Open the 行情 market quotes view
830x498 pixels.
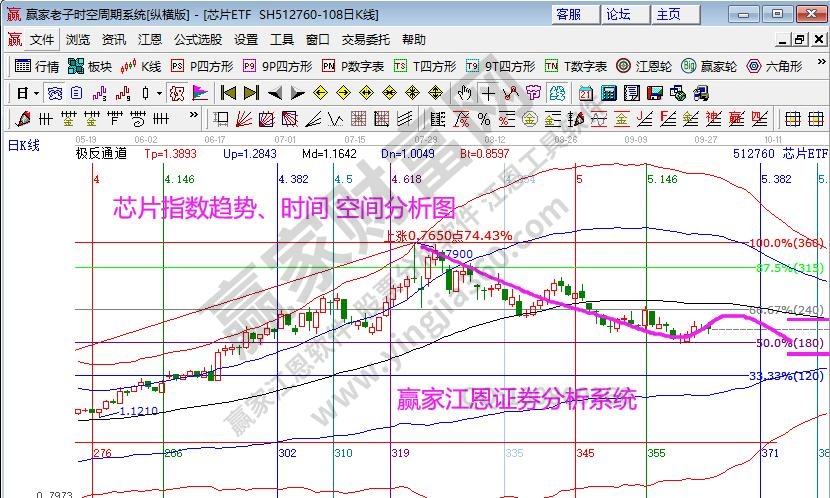[38, 66]
